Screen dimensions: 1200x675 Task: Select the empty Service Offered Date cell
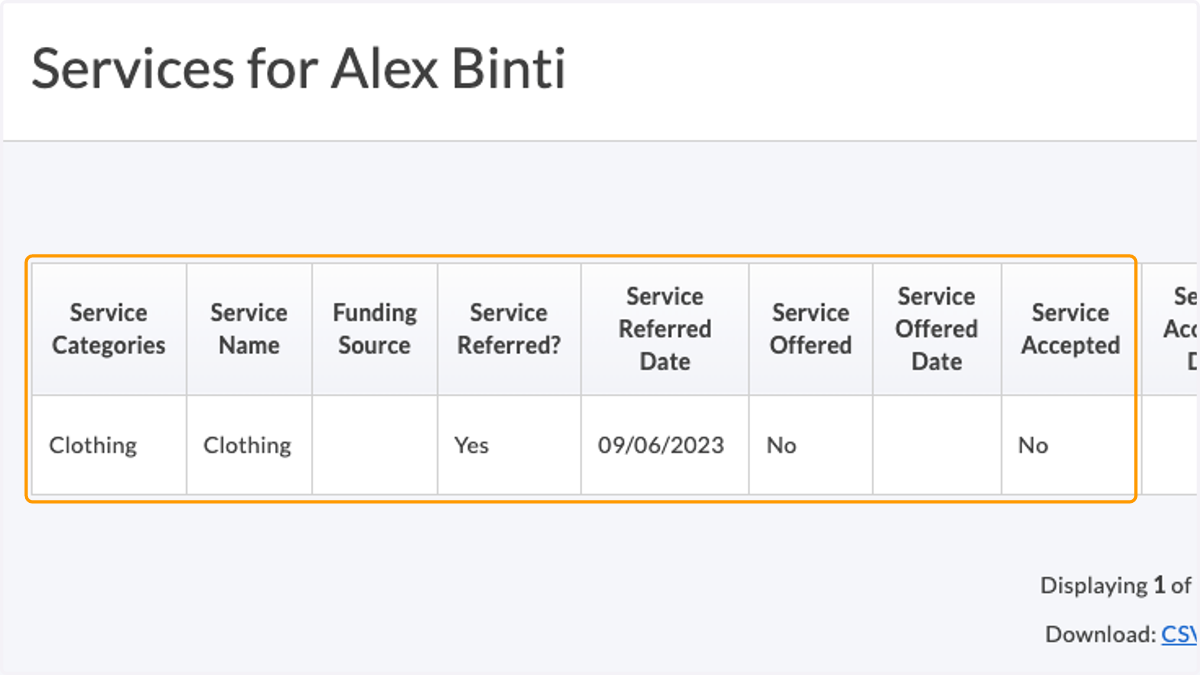click(x=937, y=445)
